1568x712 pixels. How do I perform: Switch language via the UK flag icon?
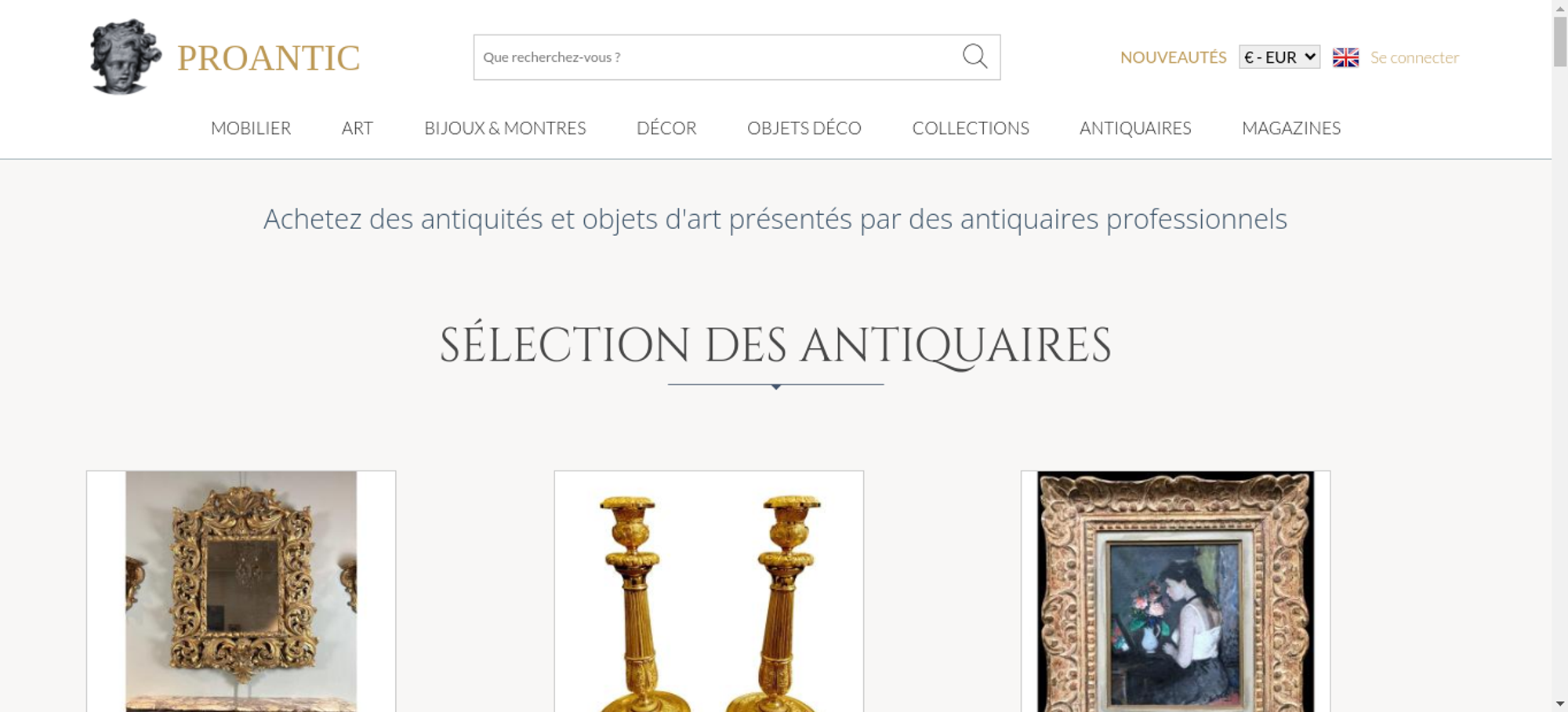(x=1345, y=57)
